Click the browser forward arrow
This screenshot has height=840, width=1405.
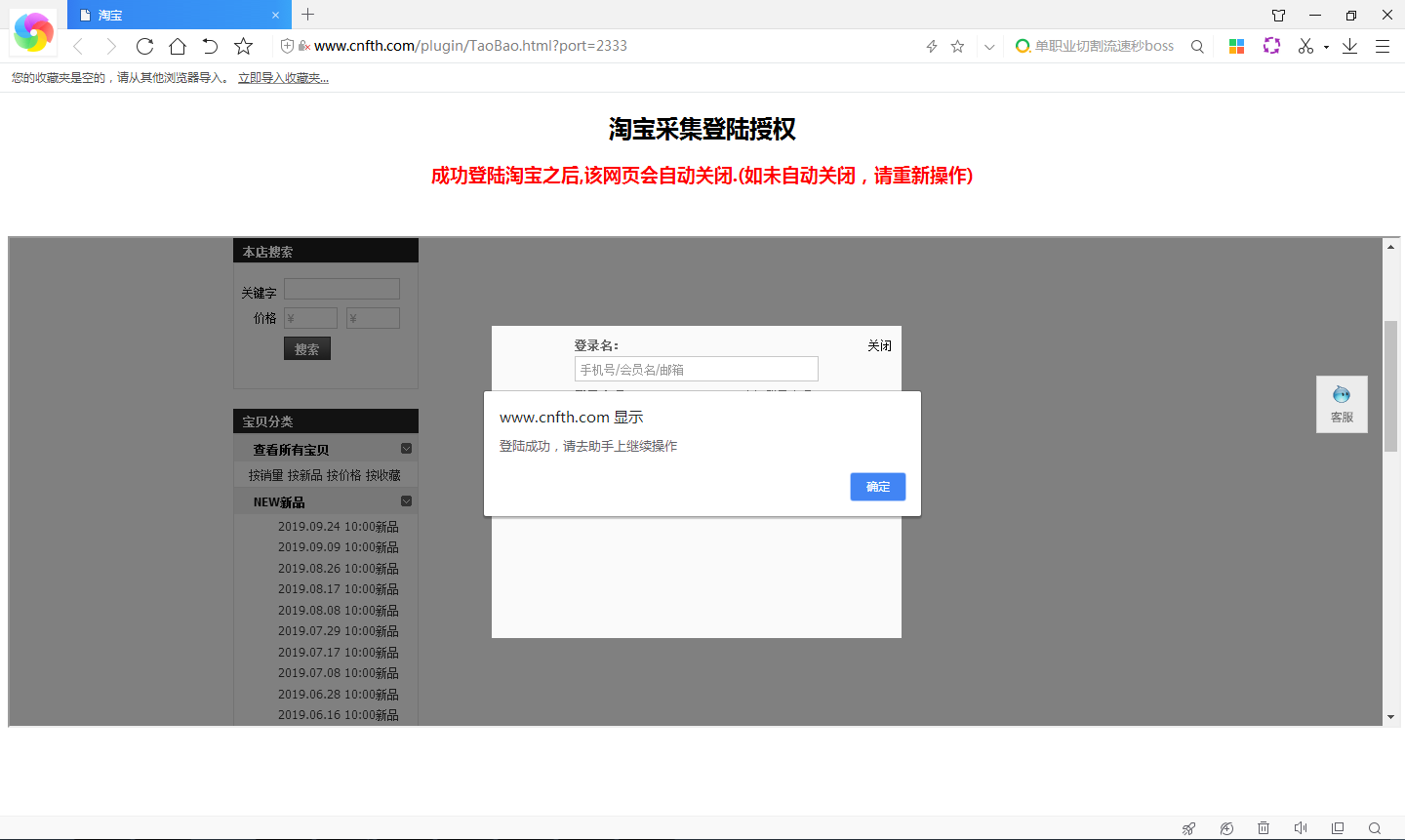coord(111,46)
